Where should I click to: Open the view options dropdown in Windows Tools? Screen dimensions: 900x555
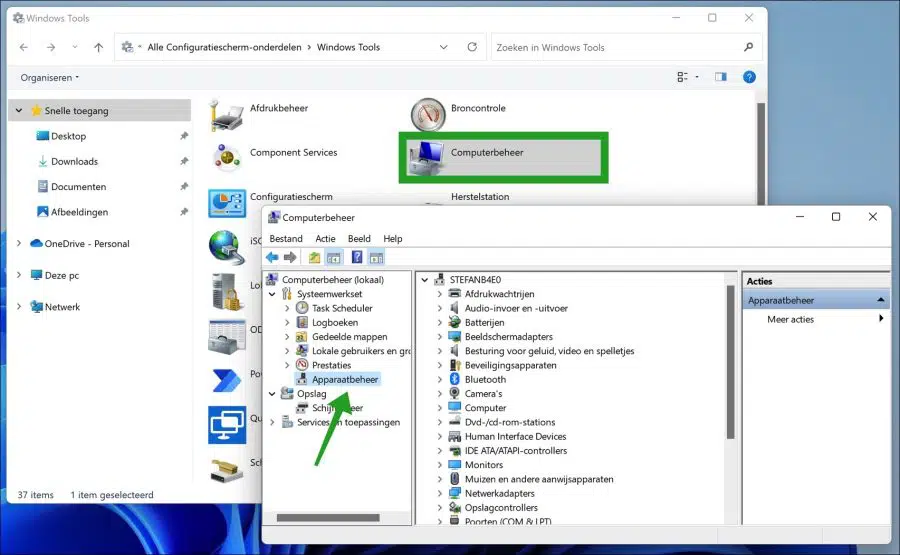(697, 77)
